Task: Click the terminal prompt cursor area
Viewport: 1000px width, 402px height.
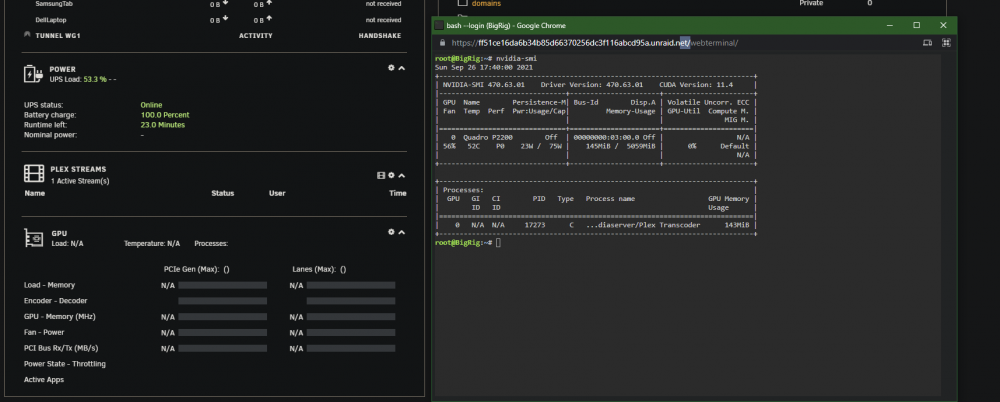Action: point(499,243)
